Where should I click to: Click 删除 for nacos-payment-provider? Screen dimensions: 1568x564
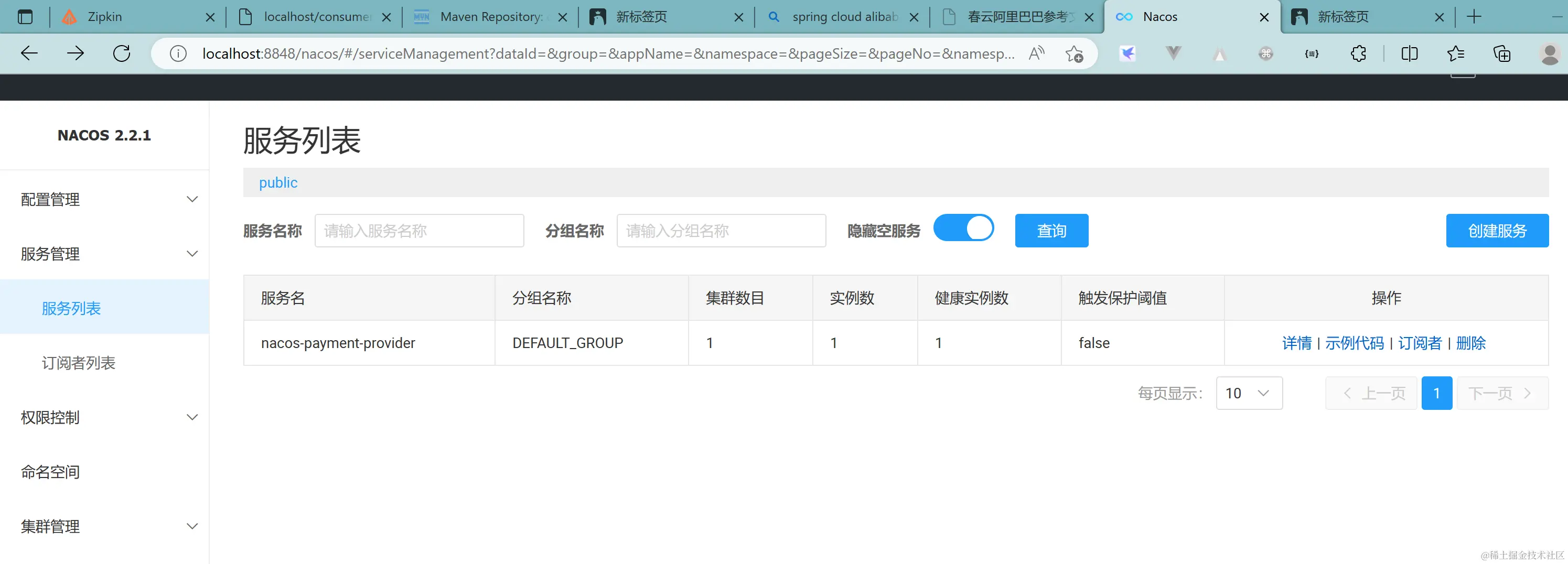[1470, 343]
